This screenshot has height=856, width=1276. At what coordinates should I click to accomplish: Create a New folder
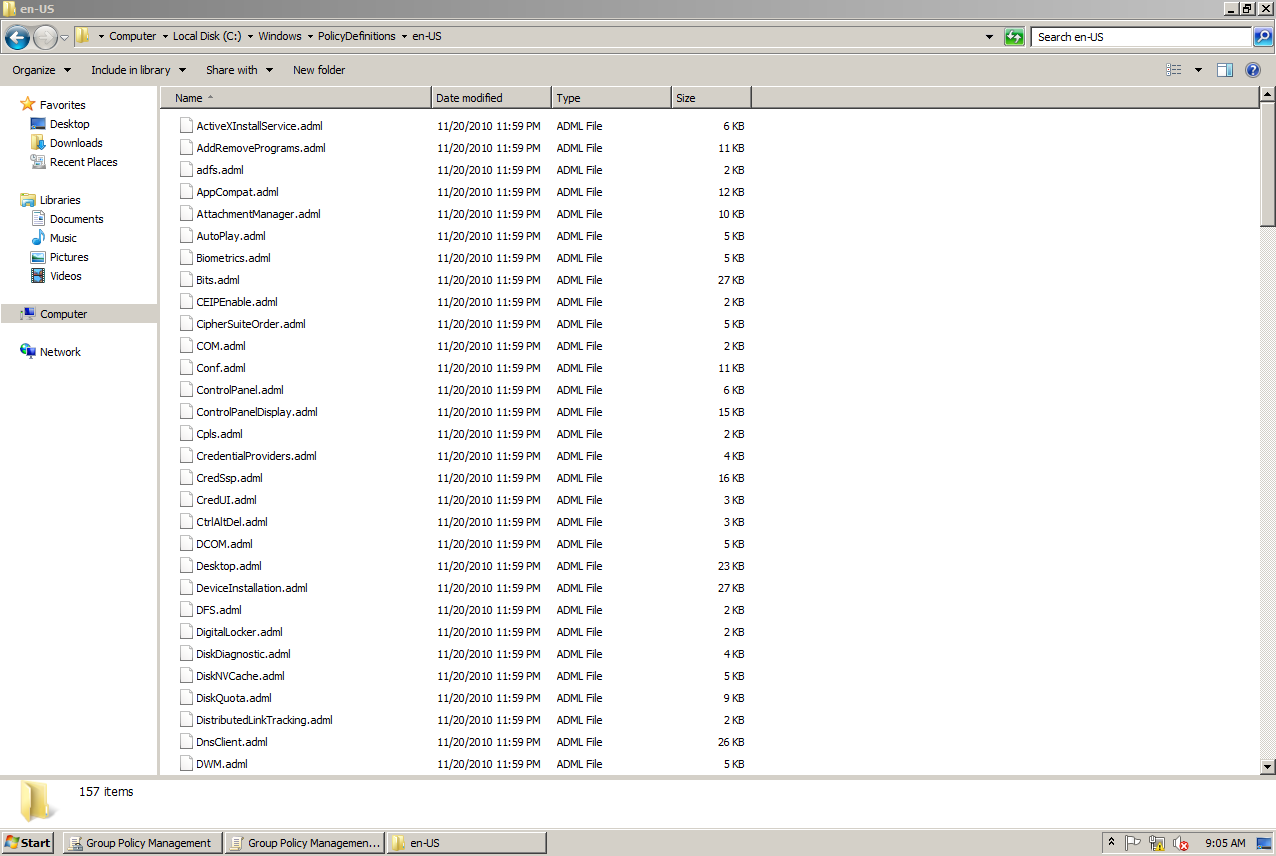coord(319,69)
